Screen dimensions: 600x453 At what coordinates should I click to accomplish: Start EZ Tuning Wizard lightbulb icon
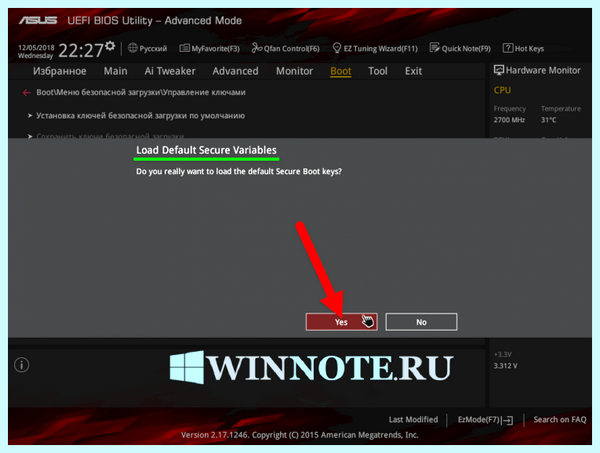337,48
